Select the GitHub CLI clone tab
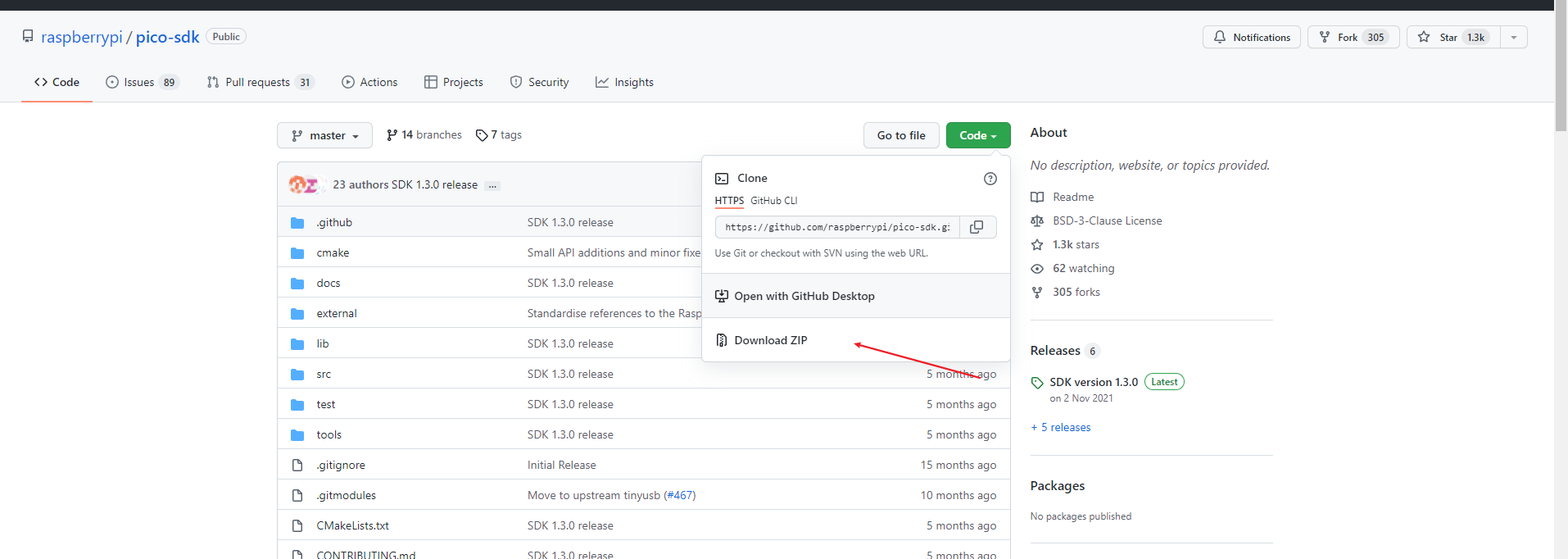The width and height of the screenshot is (1568, 559). pyautogui.click(x=773, y=201)
